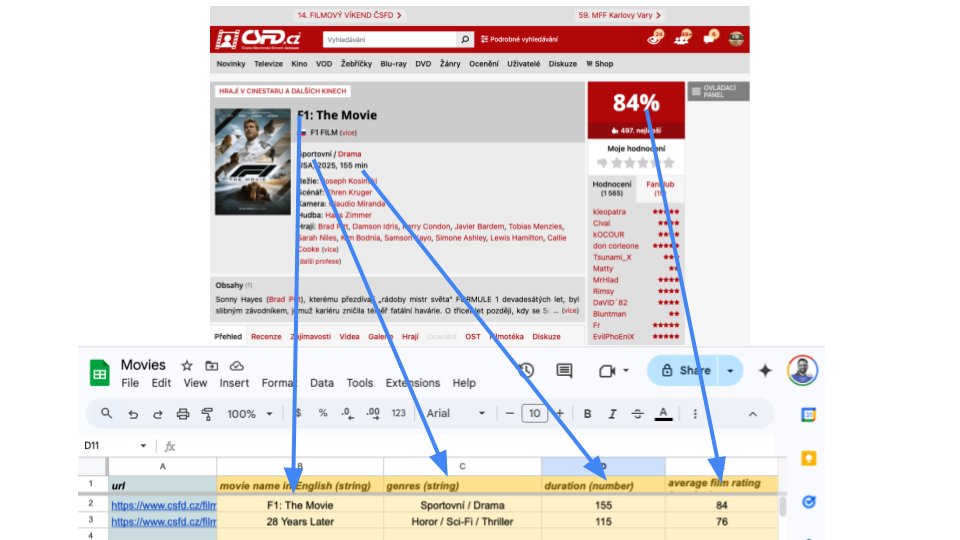The height and width of the screenshot is (540, 960).
Task: Open the Google account avatar in Sheets
Action: pos(802,370)
